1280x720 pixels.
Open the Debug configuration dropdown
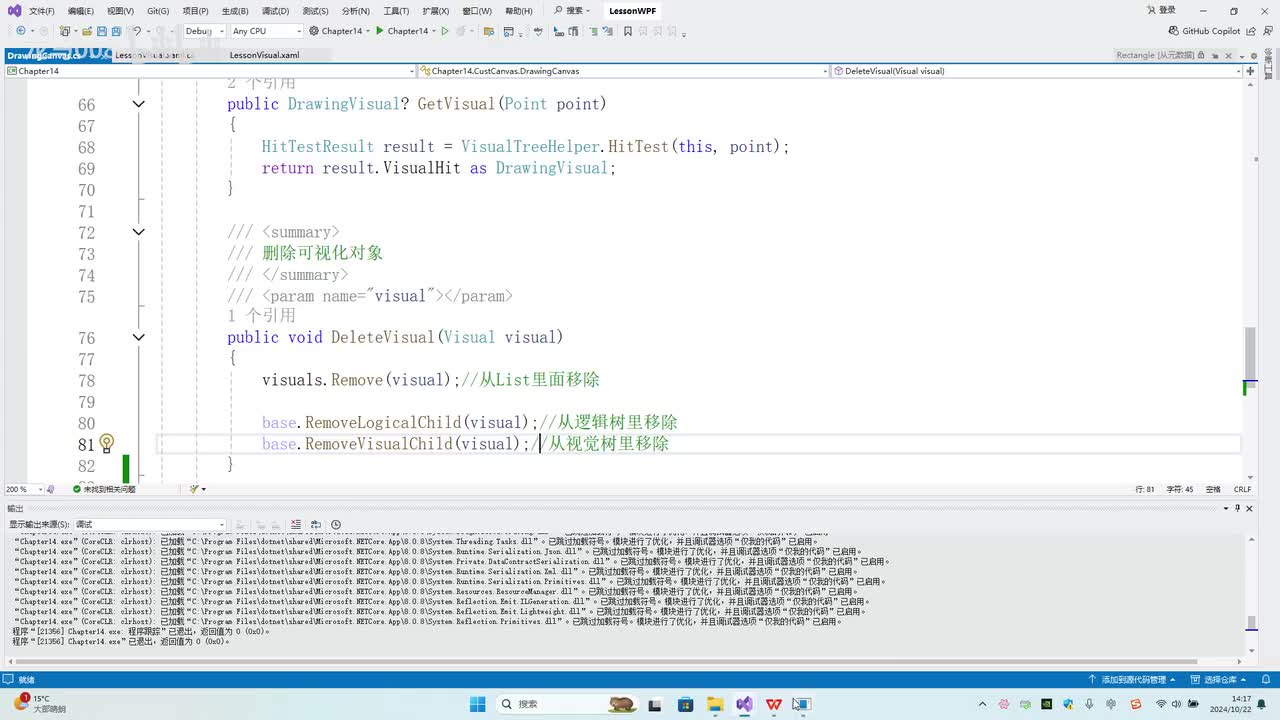(x=204, y=31)
